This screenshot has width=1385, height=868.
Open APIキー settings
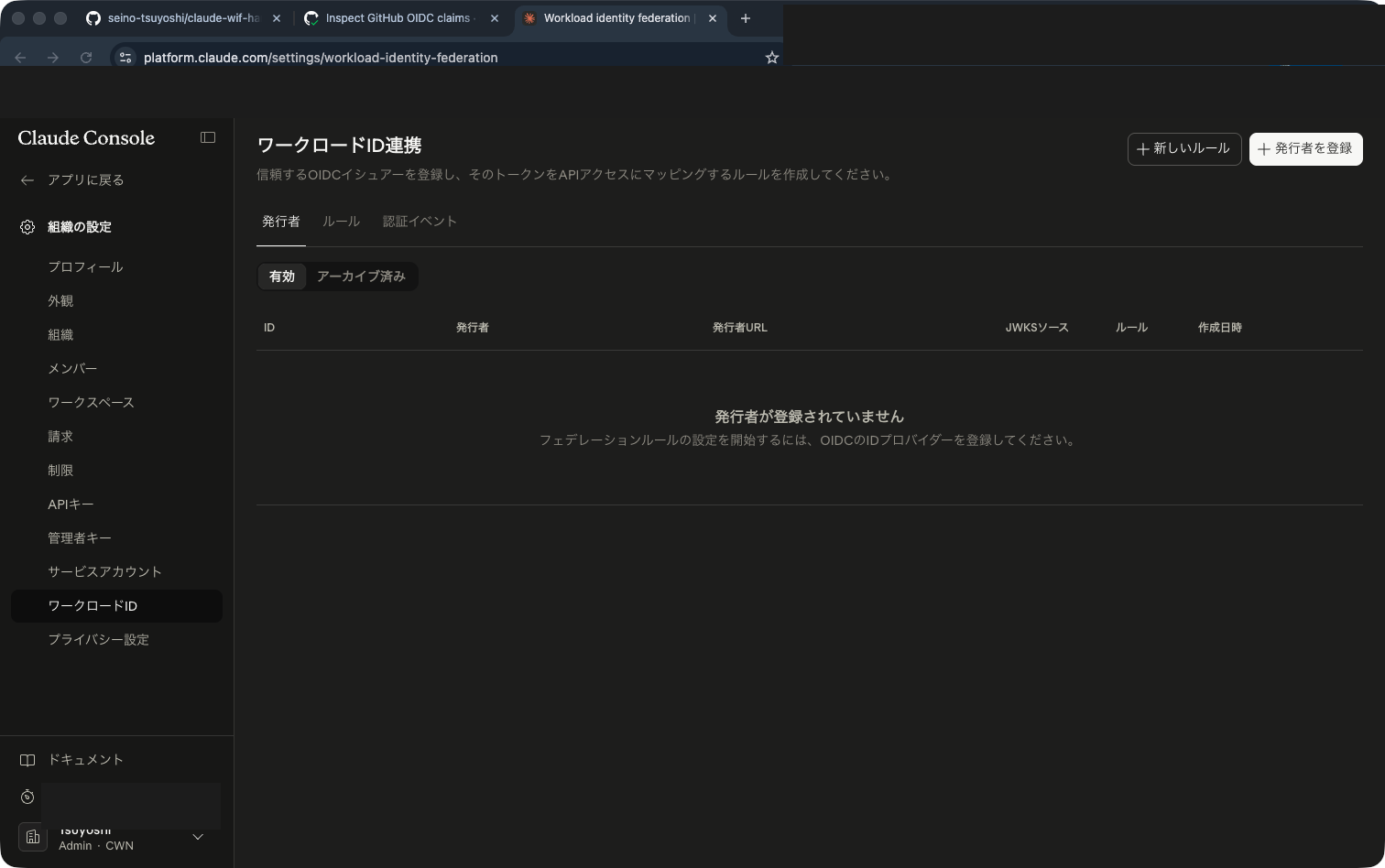tap(71, 505)
